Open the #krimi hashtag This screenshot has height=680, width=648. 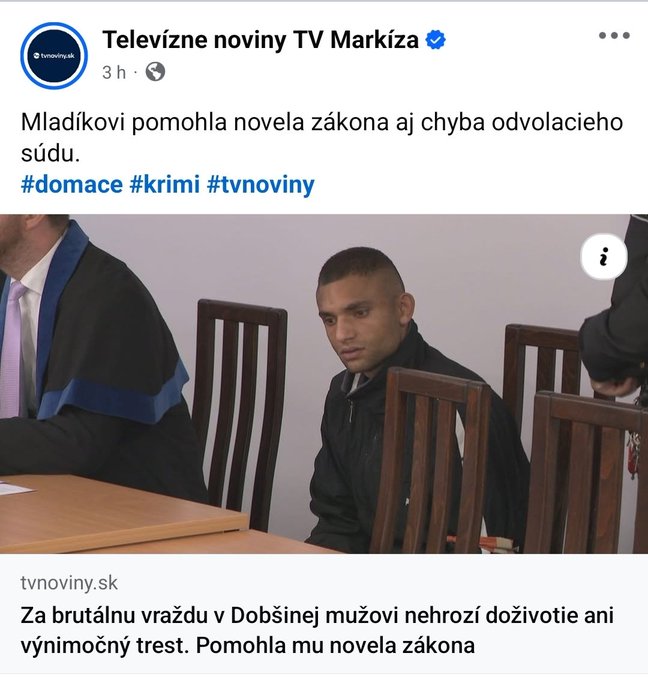[165, 184]
